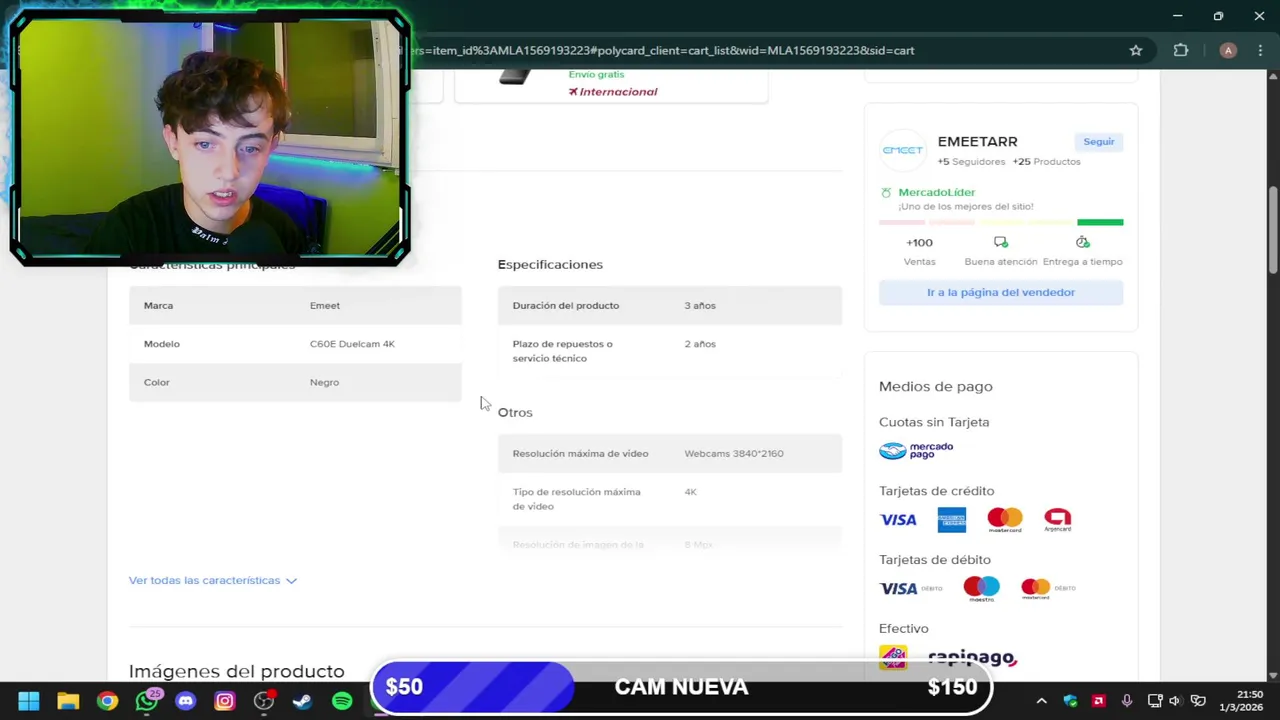This screenshot has height=720, width=1280.
Task: Click the Tipo de resolución 4K value
Action: (x=690, y=492)
